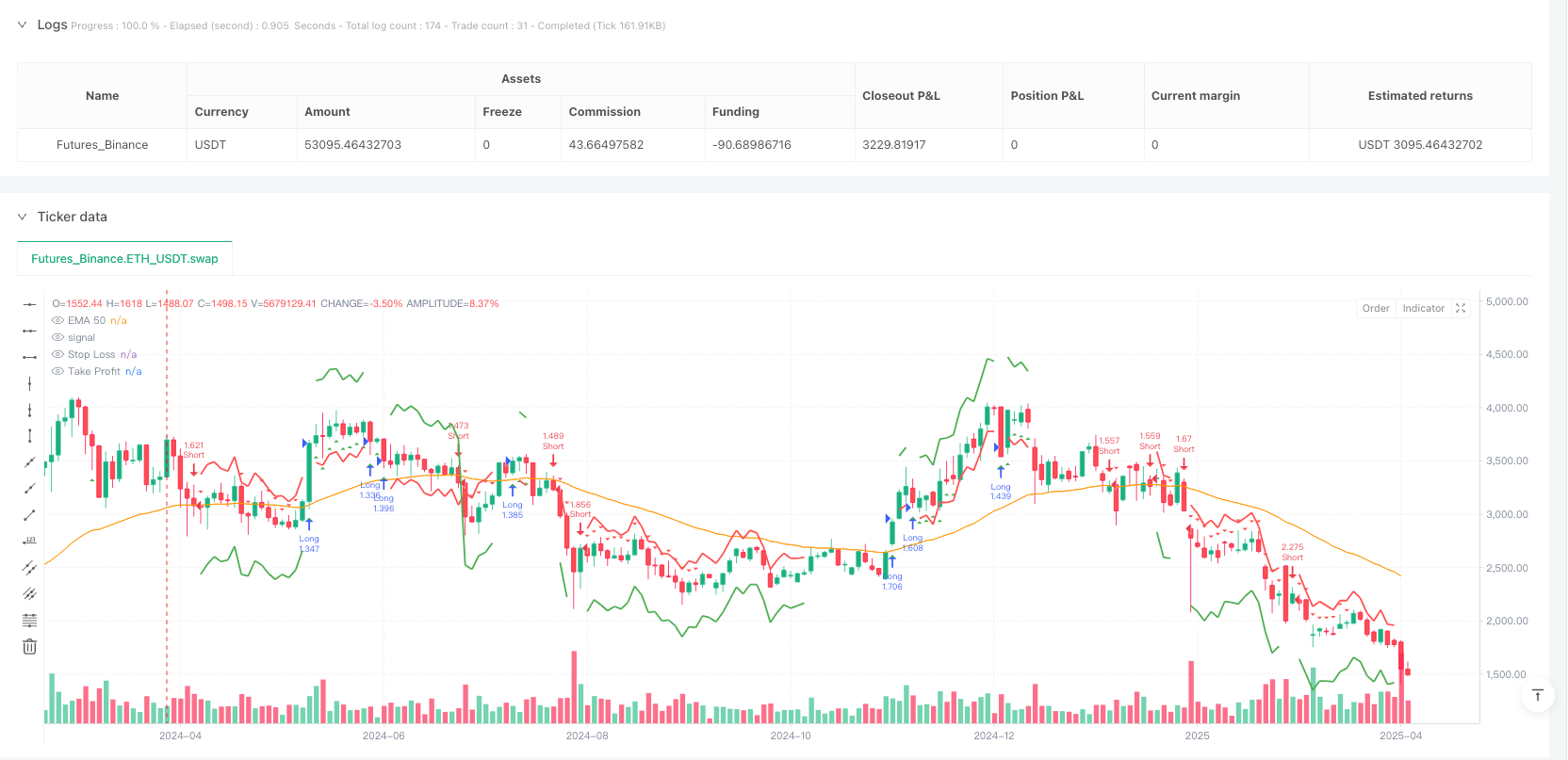Screen dimensions: 1568x760
Task: Click the fullscreen icon on the chart
Action: point(1461,308)
